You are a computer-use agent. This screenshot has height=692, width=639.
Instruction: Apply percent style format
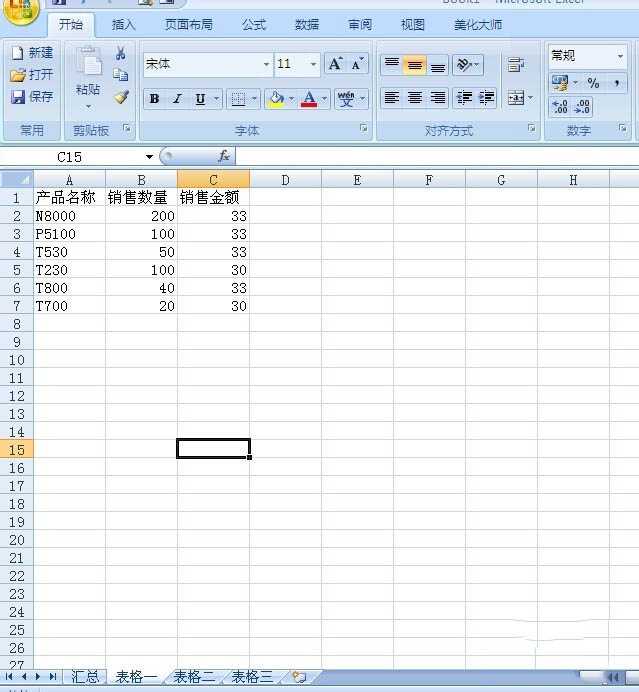tap(593, 83)
